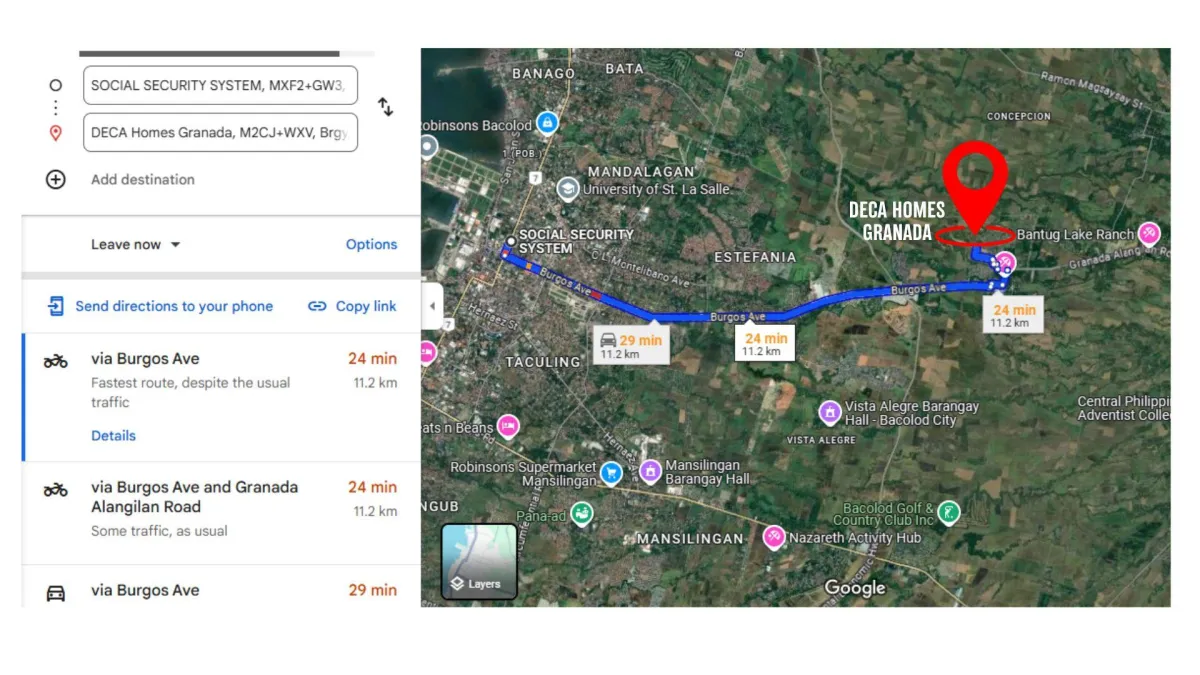Click the SOCIAL SECURITY SYSTEM origin field
The width and height of the screenshot is (1200, 675).
click(x=220, y=86)
